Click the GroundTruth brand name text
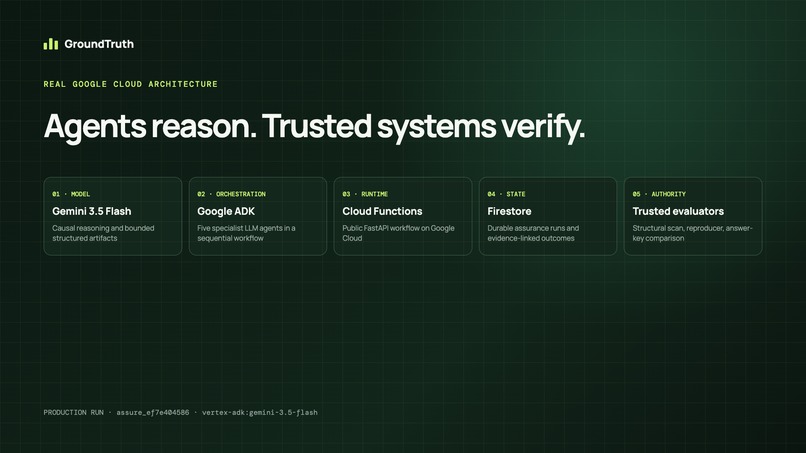This screenshot has height=453, width=806. tap(99, 44)
